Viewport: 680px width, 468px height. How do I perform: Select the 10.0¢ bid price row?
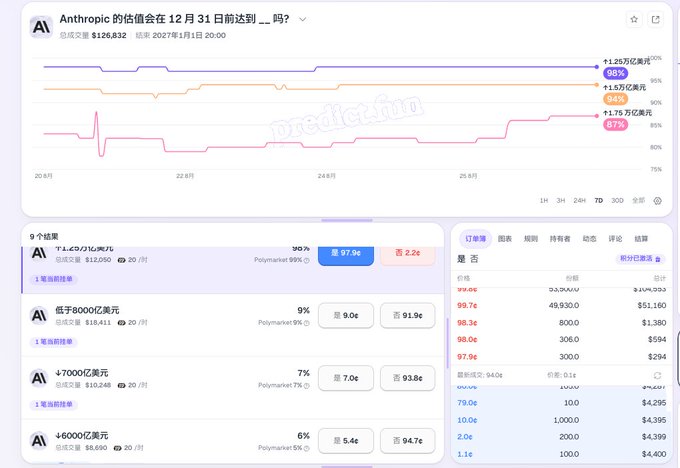[x=561, y=420]
